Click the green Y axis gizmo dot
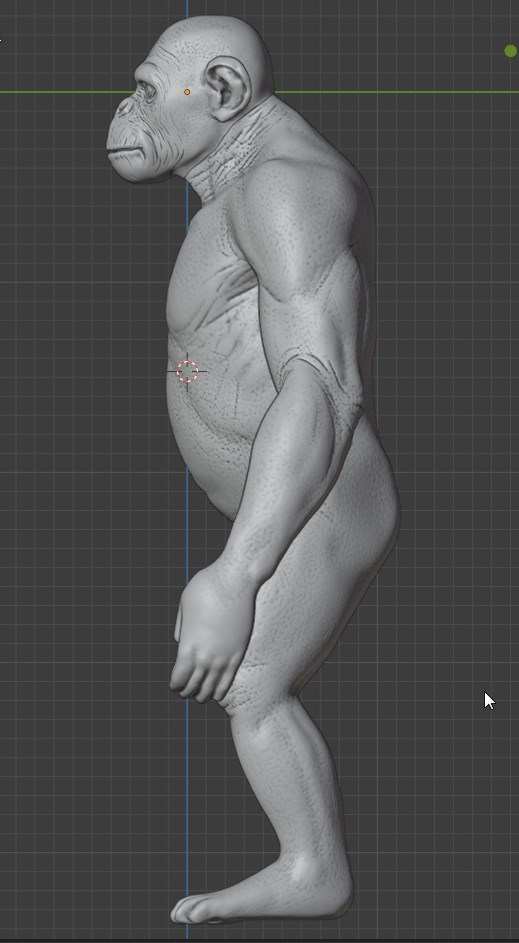 (x=511, y=52)
